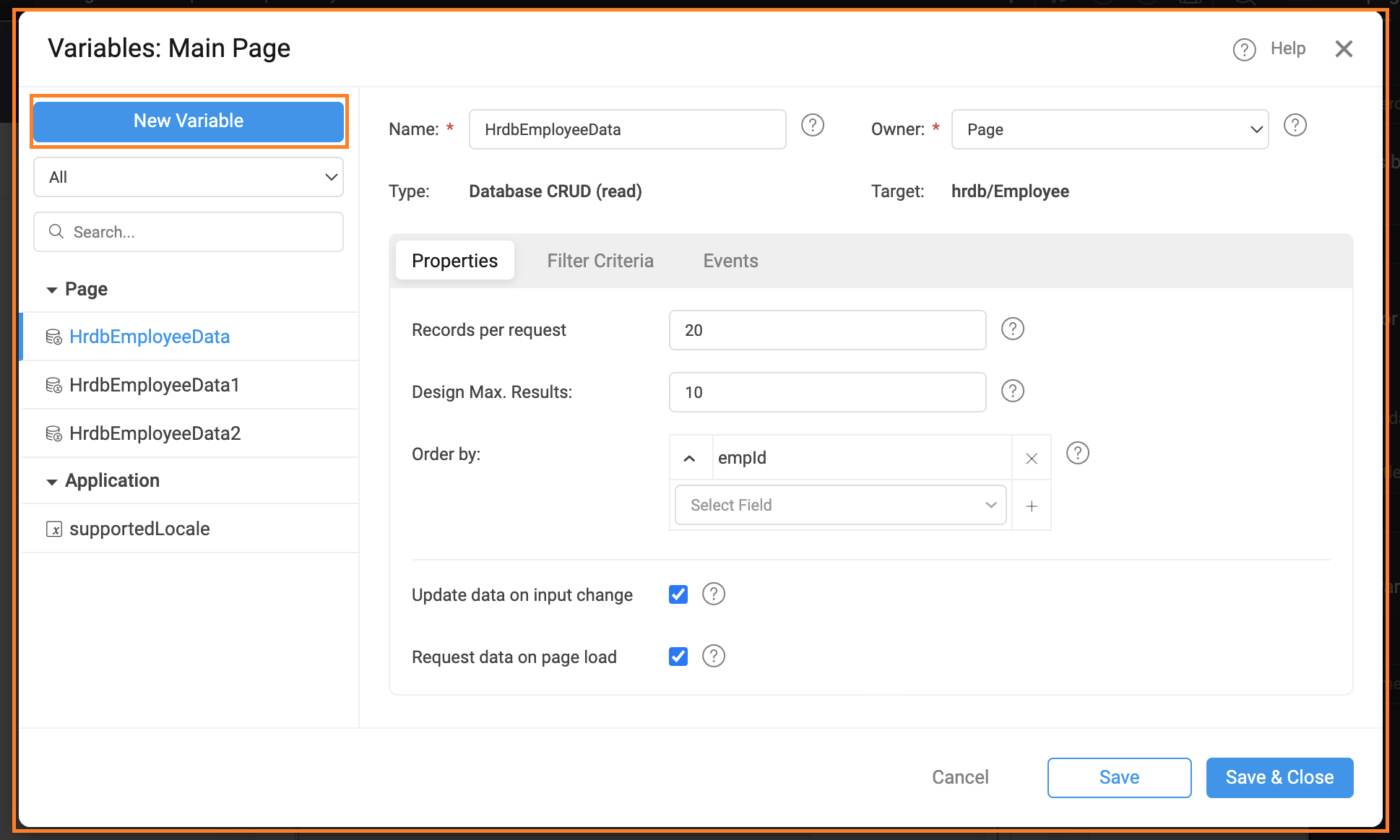
Task: Remove the empId sort field with the X icon
Action: (x=1031, y=457)
